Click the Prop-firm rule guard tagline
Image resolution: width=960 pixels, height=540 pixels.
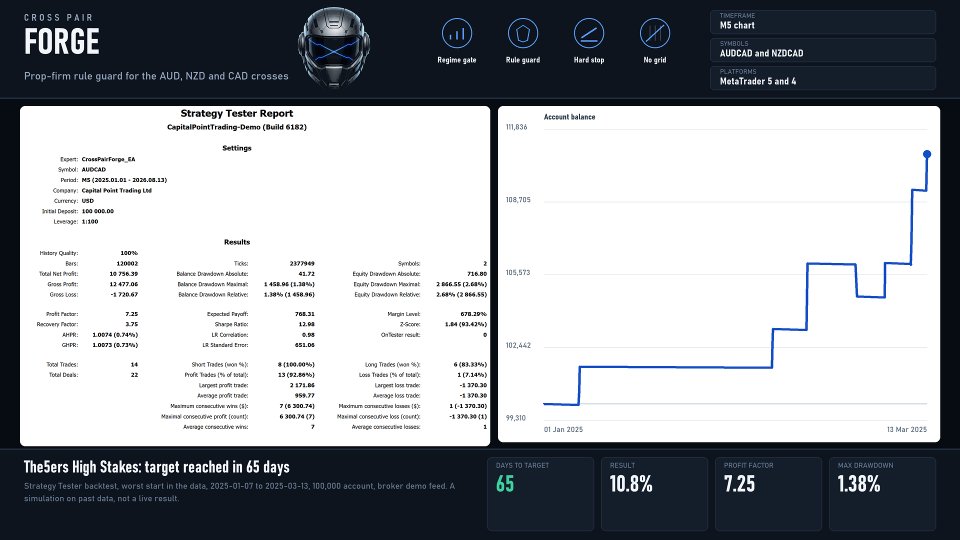(x=156, y=76)
